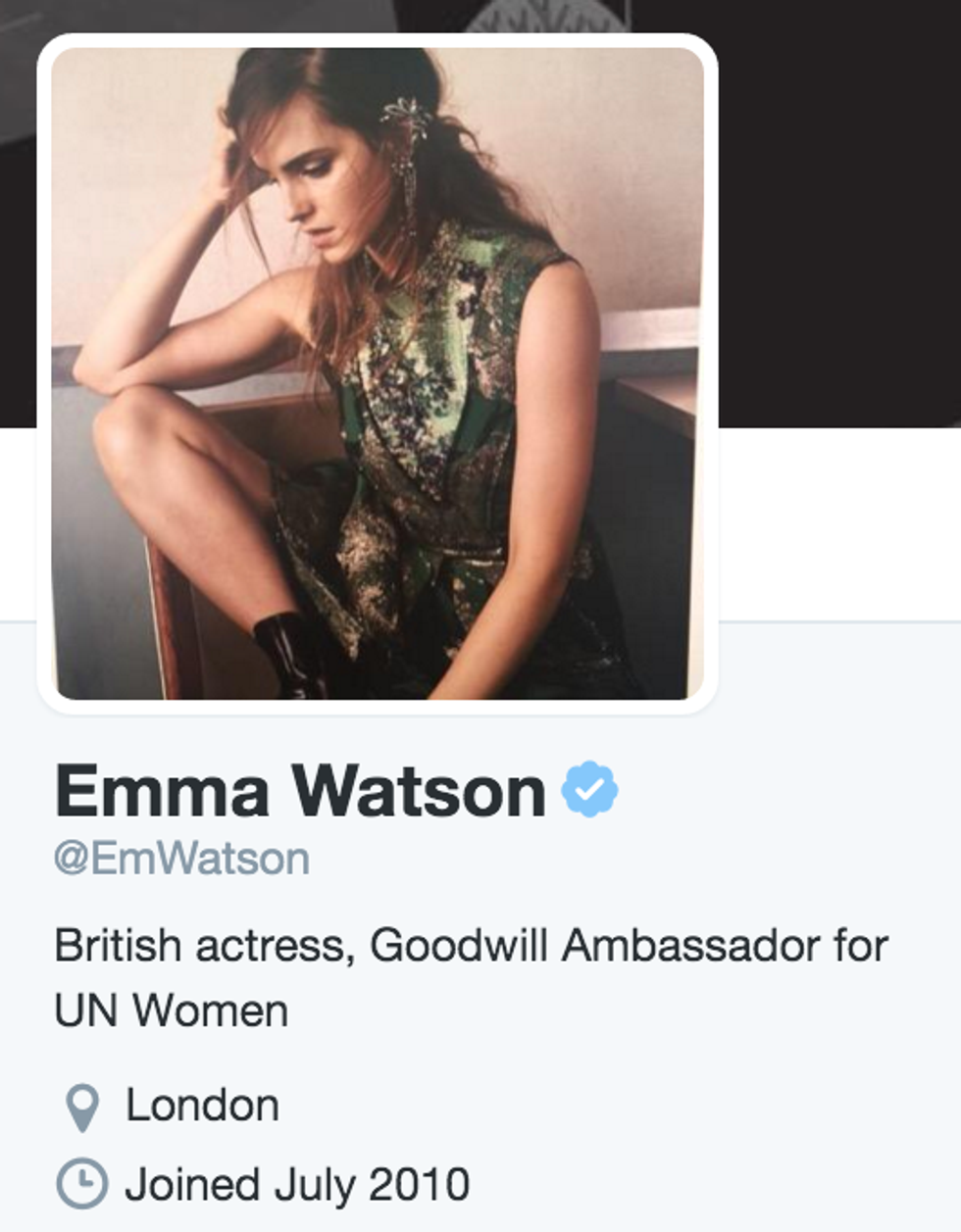961x1232 pixels.
Task: Click the London location text
Action: [x=202, y=1106]
